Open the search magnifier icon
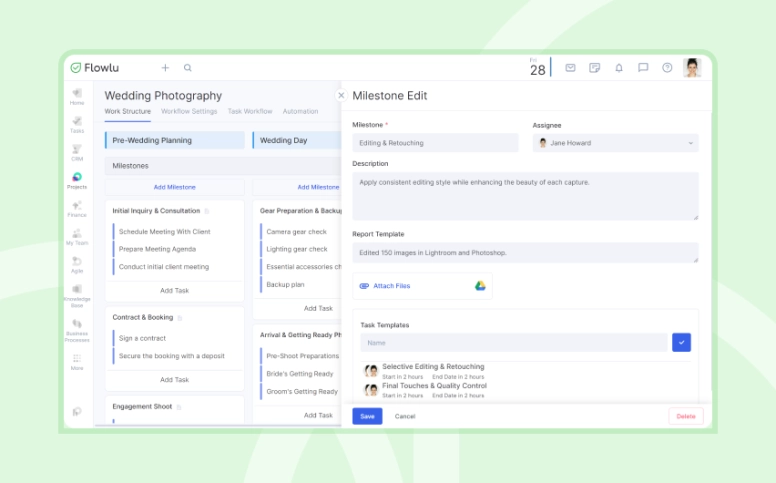 (188, 68)
